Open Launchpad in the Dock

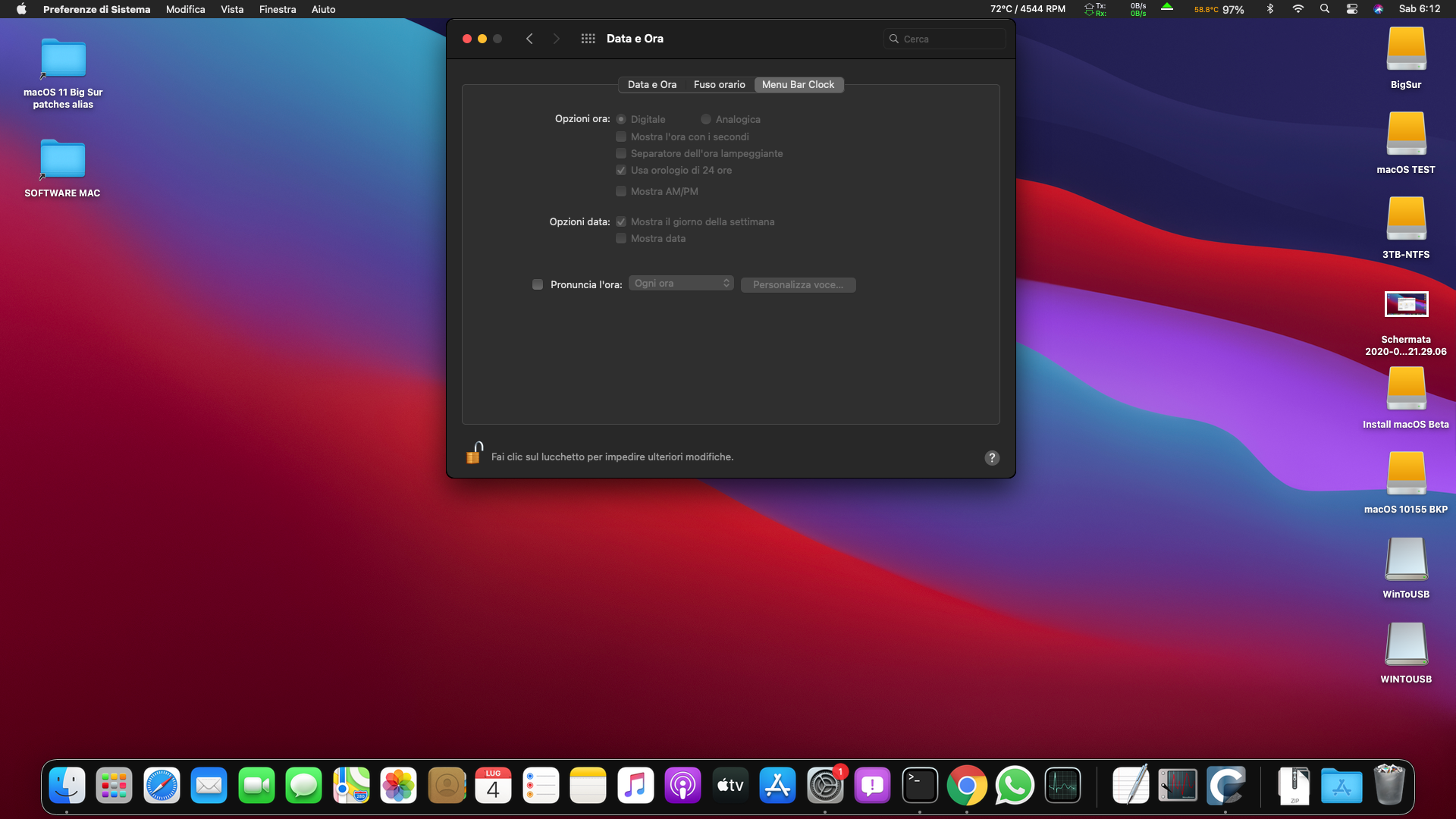pyautogui.click(x=114, y=786)
